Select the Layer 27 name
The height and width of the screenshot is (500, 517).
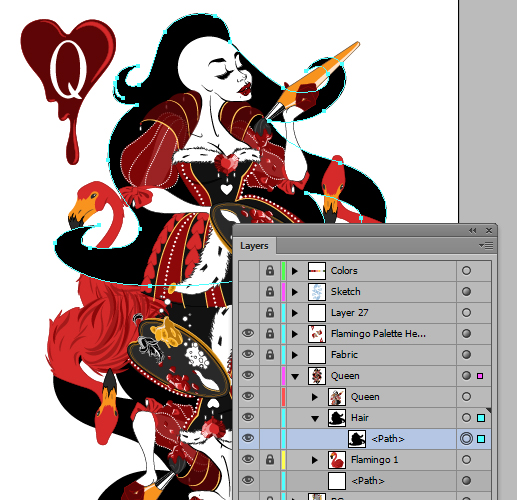pyautogui.click(x=349, y=313)
